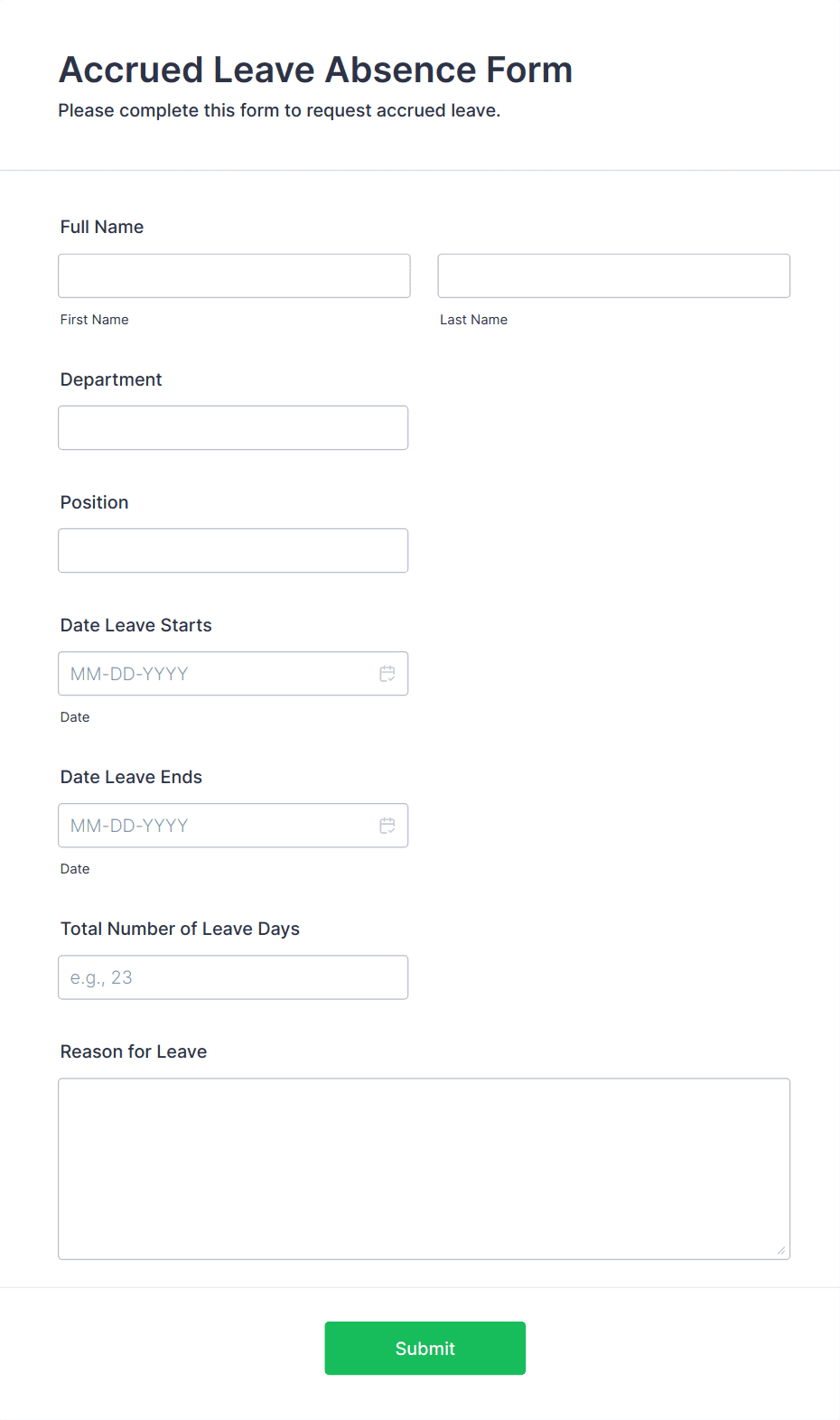Focus the Date Leave Starts date field
The image size is (840, 1420).
click(x=217, y=674)
